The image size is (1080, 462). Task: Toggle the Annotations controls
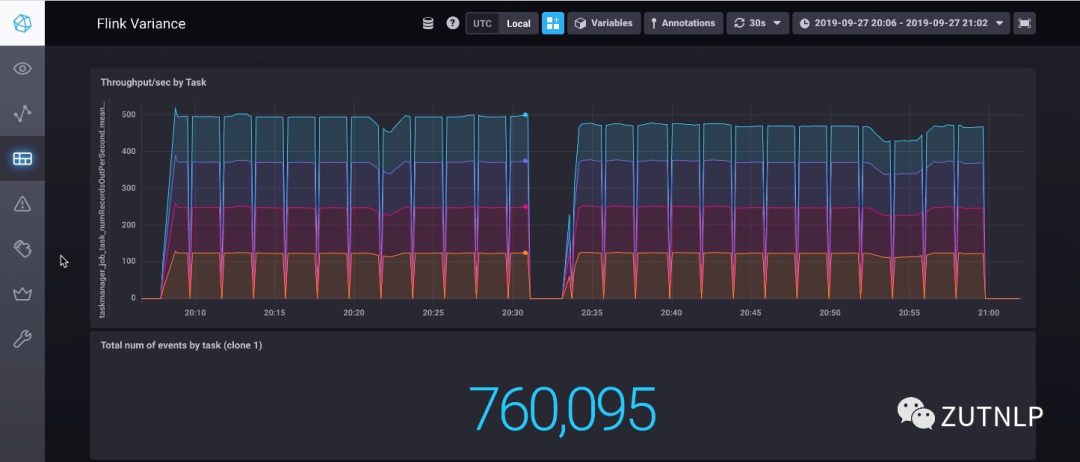[683, 23]
